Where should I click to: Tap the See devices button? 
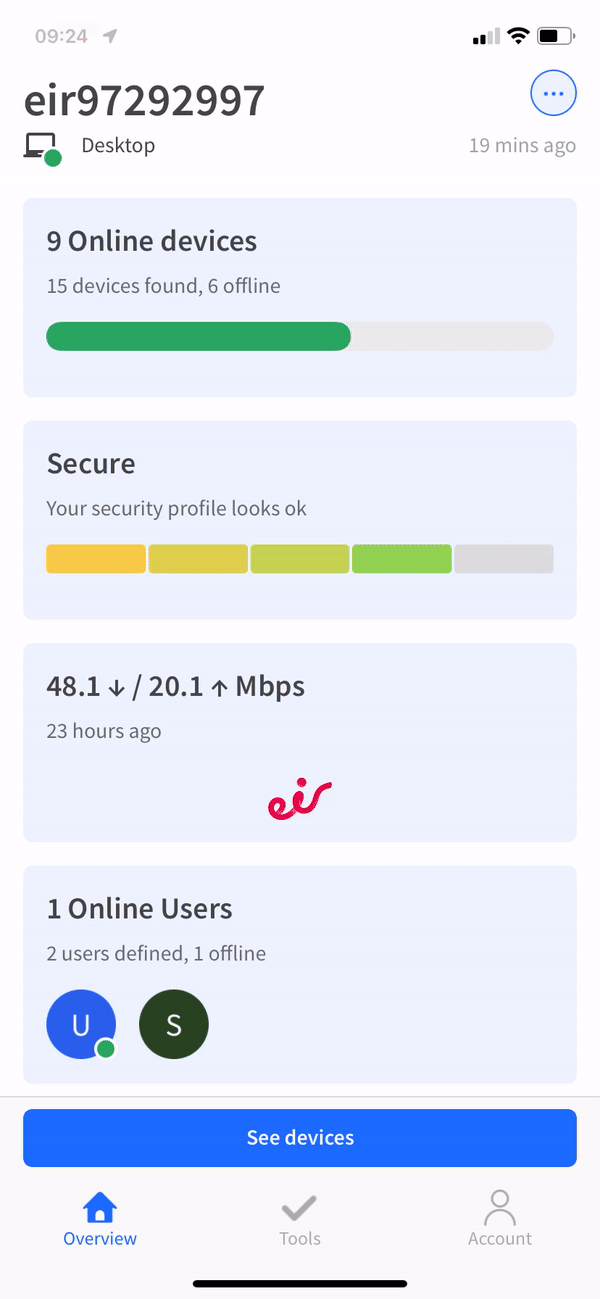300,1138
